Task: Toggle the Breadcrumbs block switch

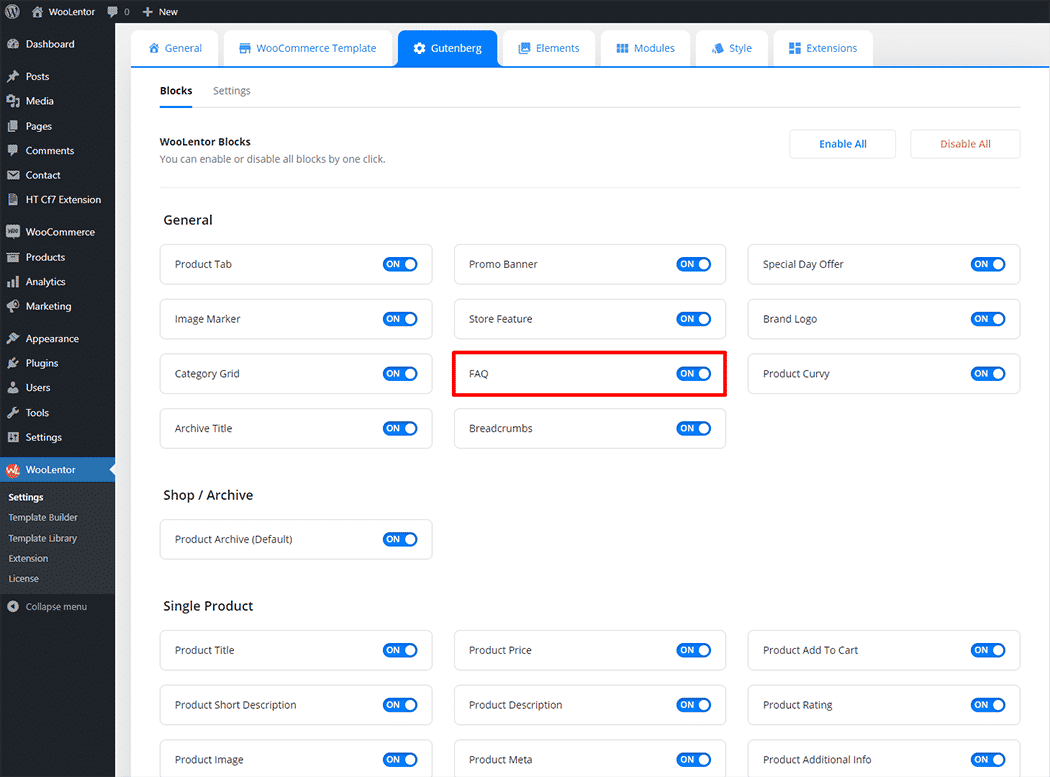Action: point(694,429)
